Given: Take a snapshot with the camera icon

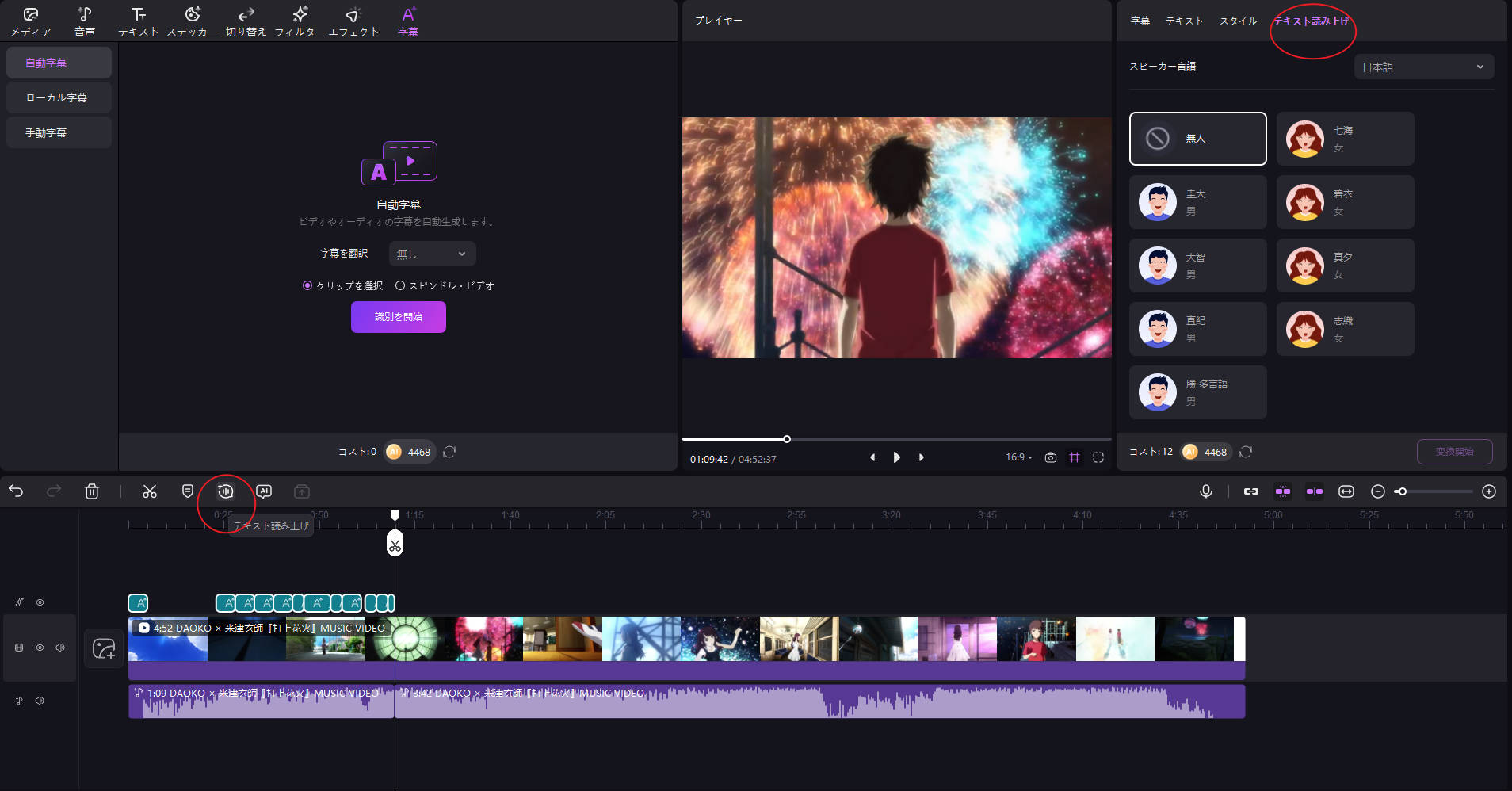Looking at the screenshot, I should [x=1051, y=457].
